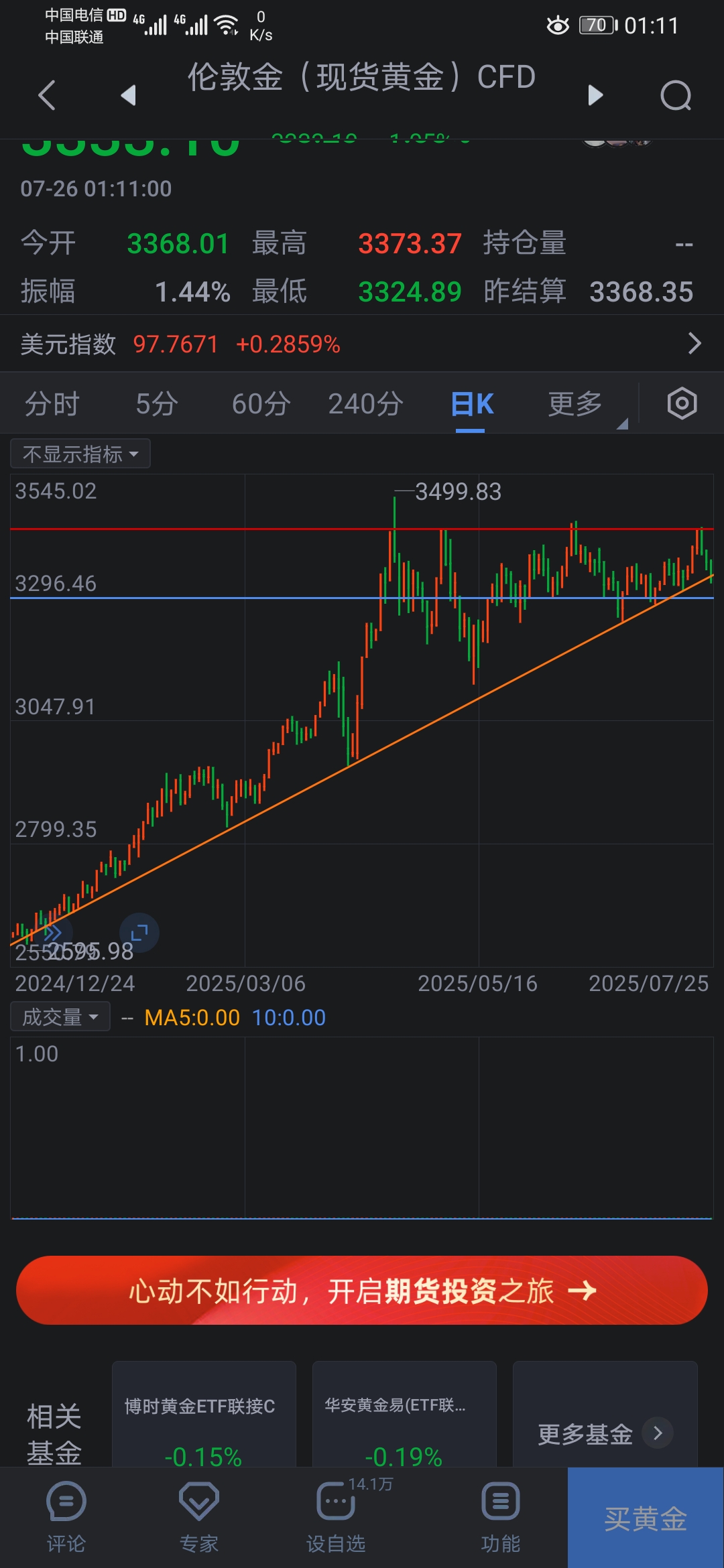The image size is (724, 1568).
Task: Open the 更多 timeframe dropdown
Action: 577,404
